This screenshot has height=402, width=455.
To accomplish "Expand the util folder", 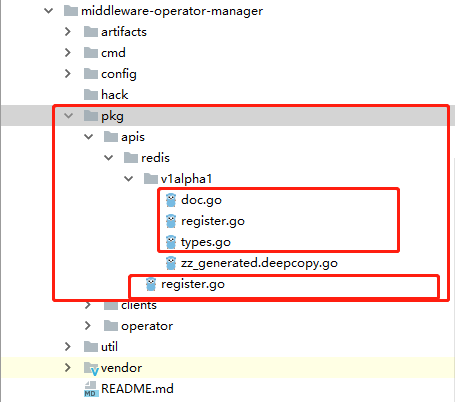I will pyautogui.click(x=68, y=347).
